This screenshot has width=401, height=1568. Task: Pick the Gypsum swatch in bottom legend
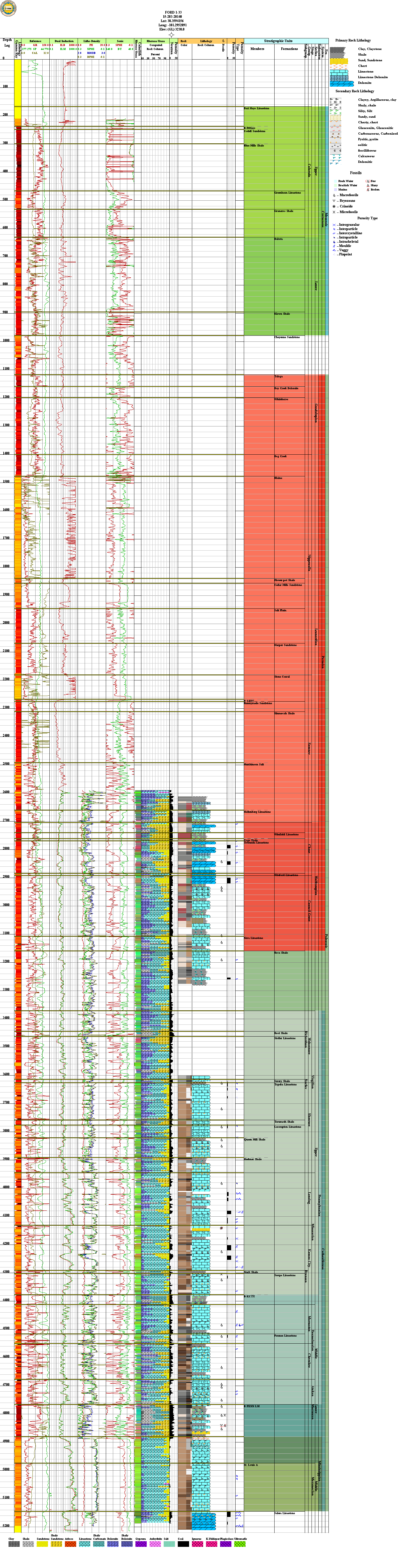coord(141,1544)
